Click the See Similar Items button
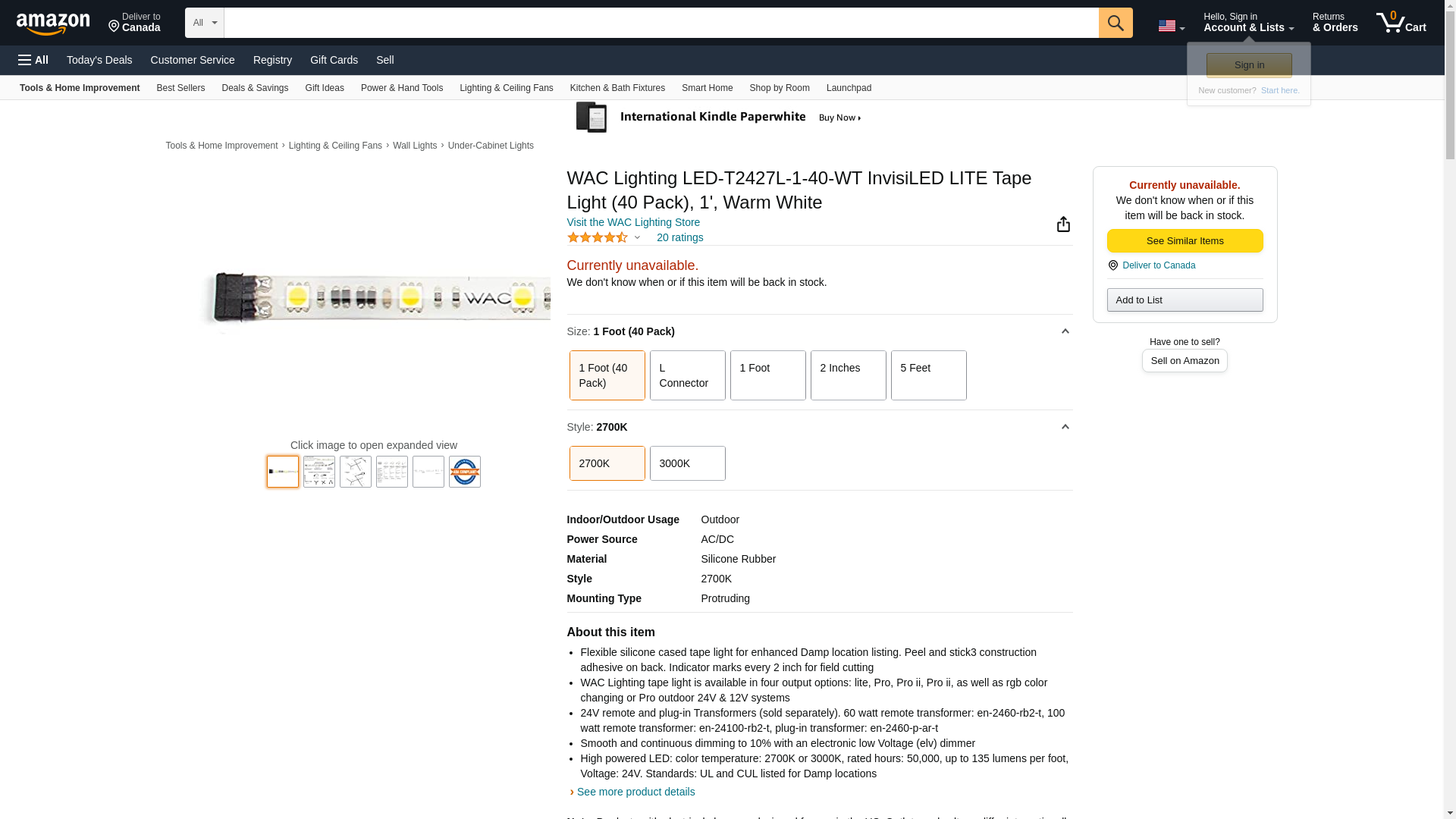This screenshot has width=1456, height=819. (1185, 241)
